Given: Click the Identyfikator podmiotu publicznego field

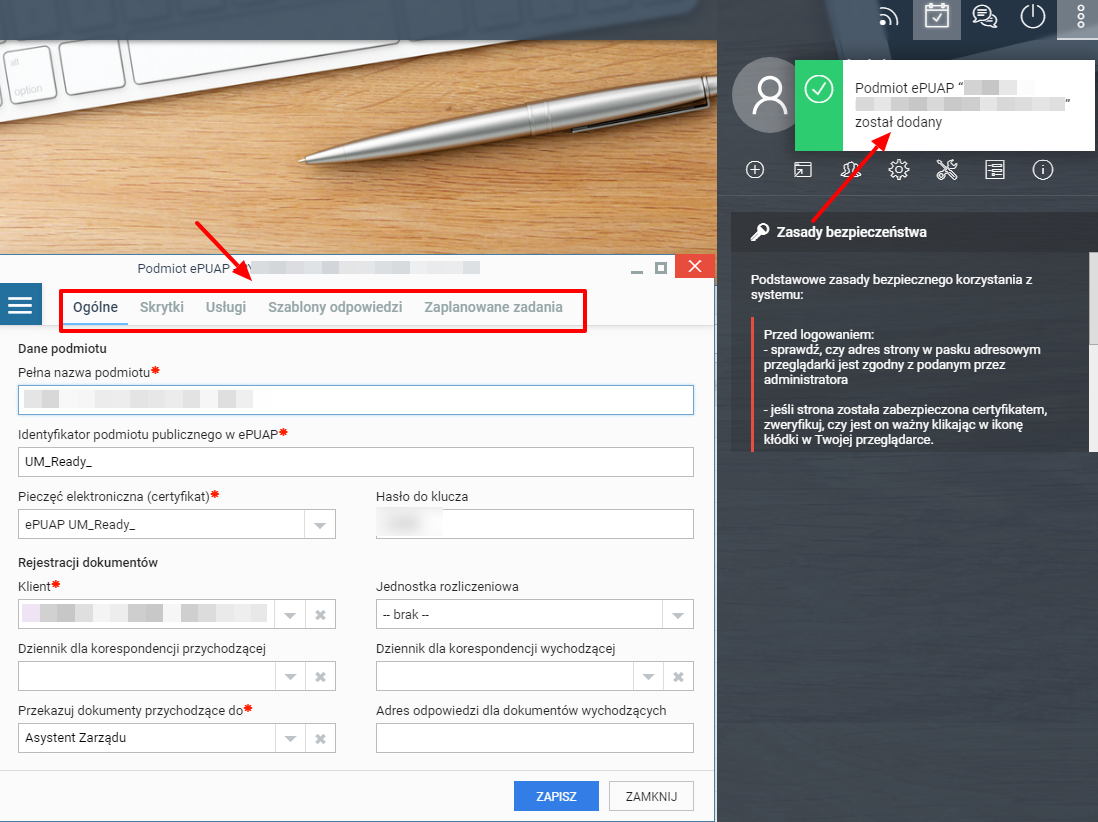Looking at the screenshot, I should pyautogui.click(x=356, y=462).
